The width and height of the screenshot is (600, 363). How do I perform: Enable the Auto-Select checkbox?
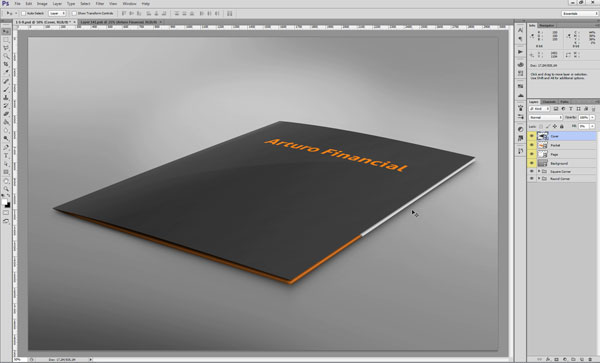23,13
